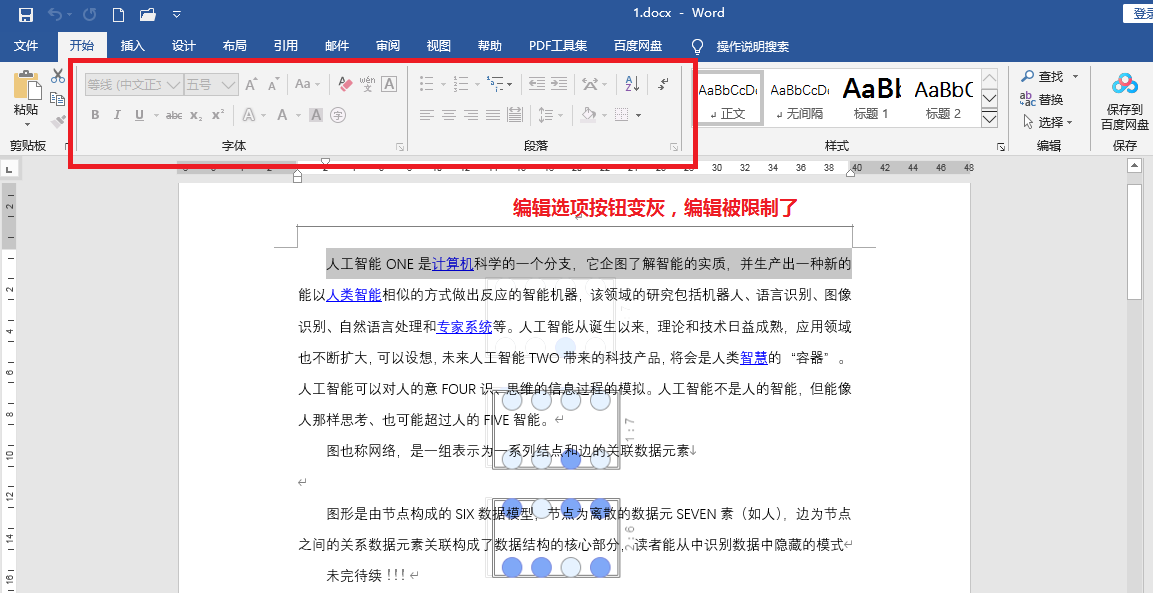Toggle Subscript formatting
Image resolution: width=1153 pixels, height=593 pixels.
tap(196, 115)
